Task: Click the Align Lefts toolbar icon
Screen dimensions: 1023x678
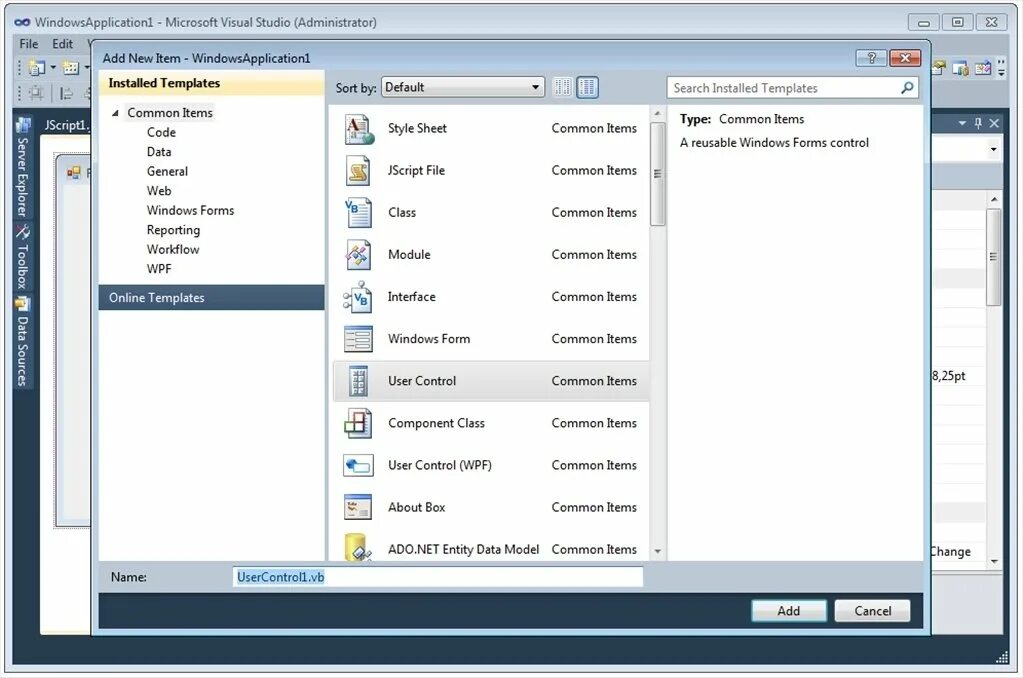Action: pyautogui.click(x=66, y=94)
